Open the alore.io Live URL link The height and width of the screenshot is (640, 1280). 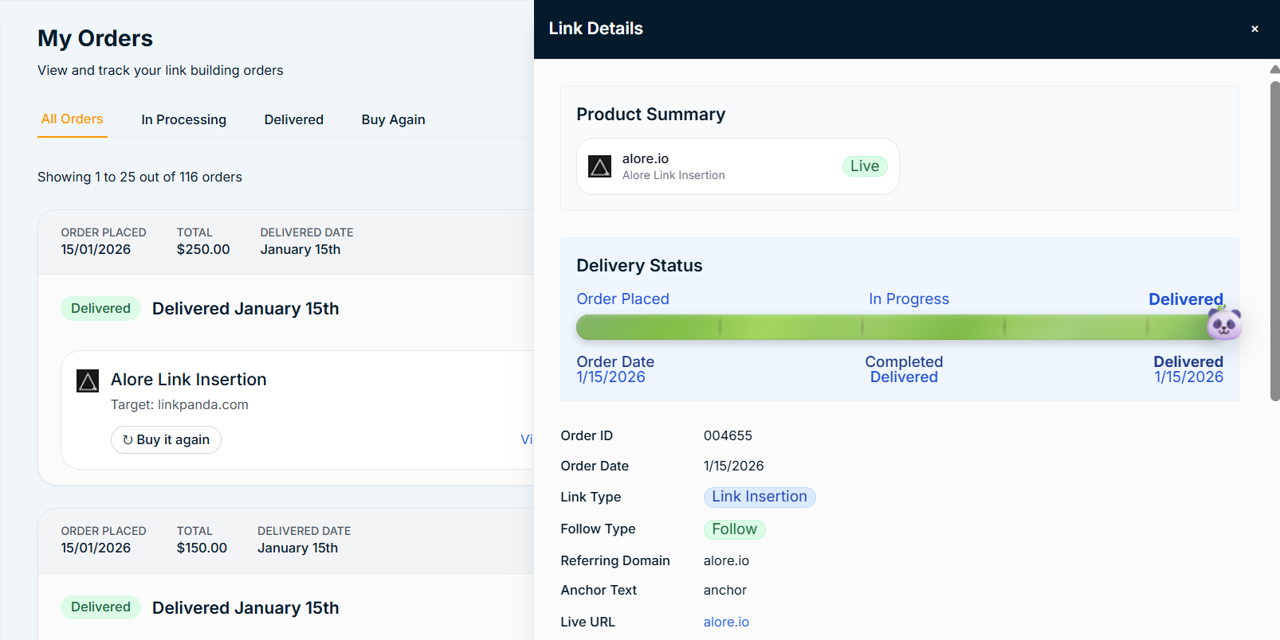(726, 621)
